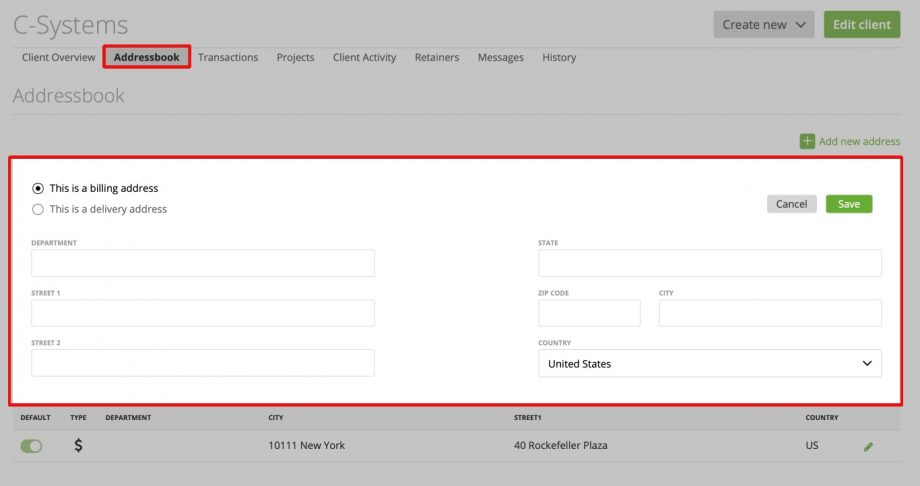The height and width of the screenshot is (486, 920).
Task: Toggle the default address switch off
Action: (31, 446)
